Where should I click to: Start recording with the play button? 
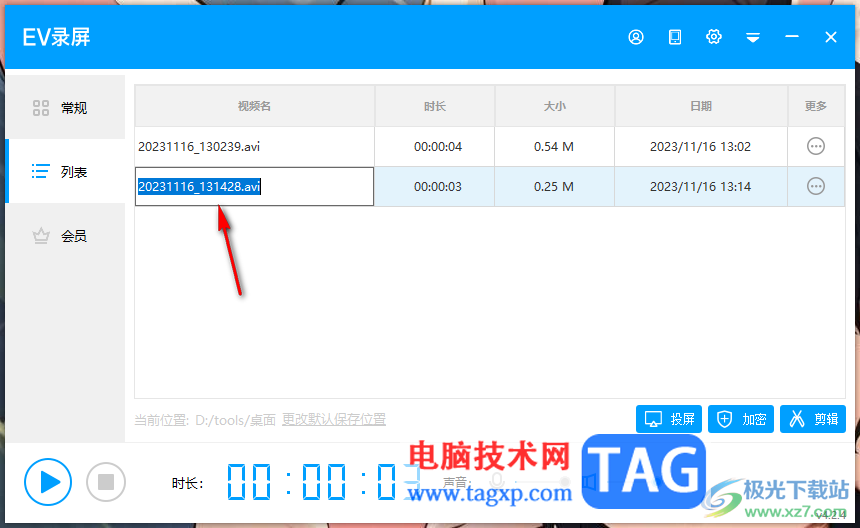[x=48, y=482]
